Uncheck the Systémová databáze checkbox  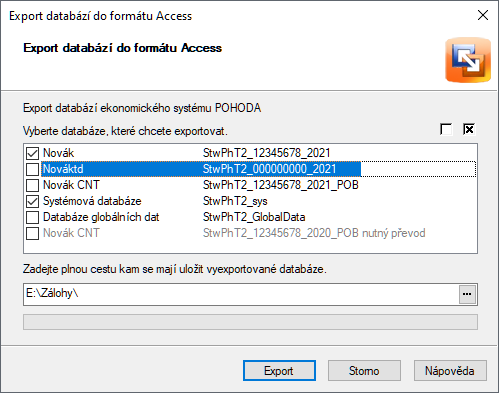point(32,201)
